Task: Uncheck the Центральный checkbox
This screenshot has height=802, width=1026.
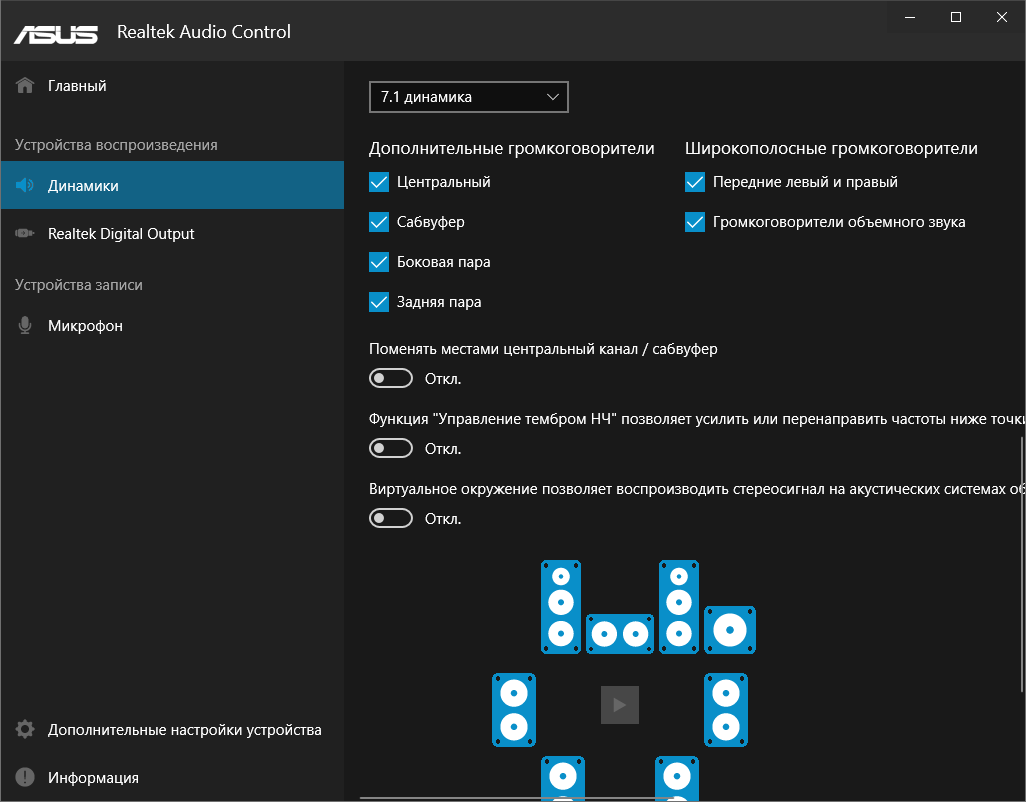Action: [x=379, y=182]
